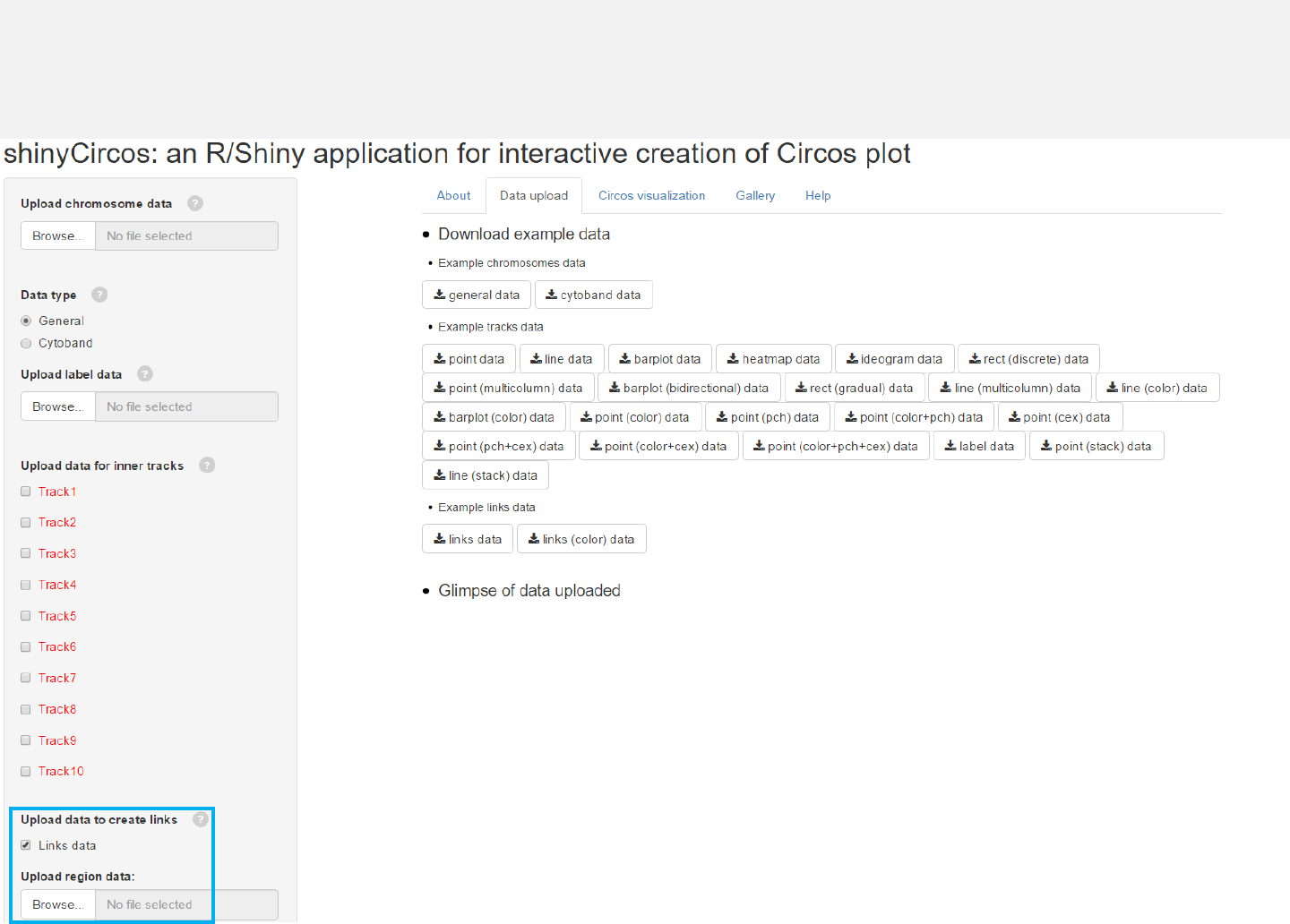Download point (cex) data example
Screen dimensions: 1290x924
coord(1060,417)
